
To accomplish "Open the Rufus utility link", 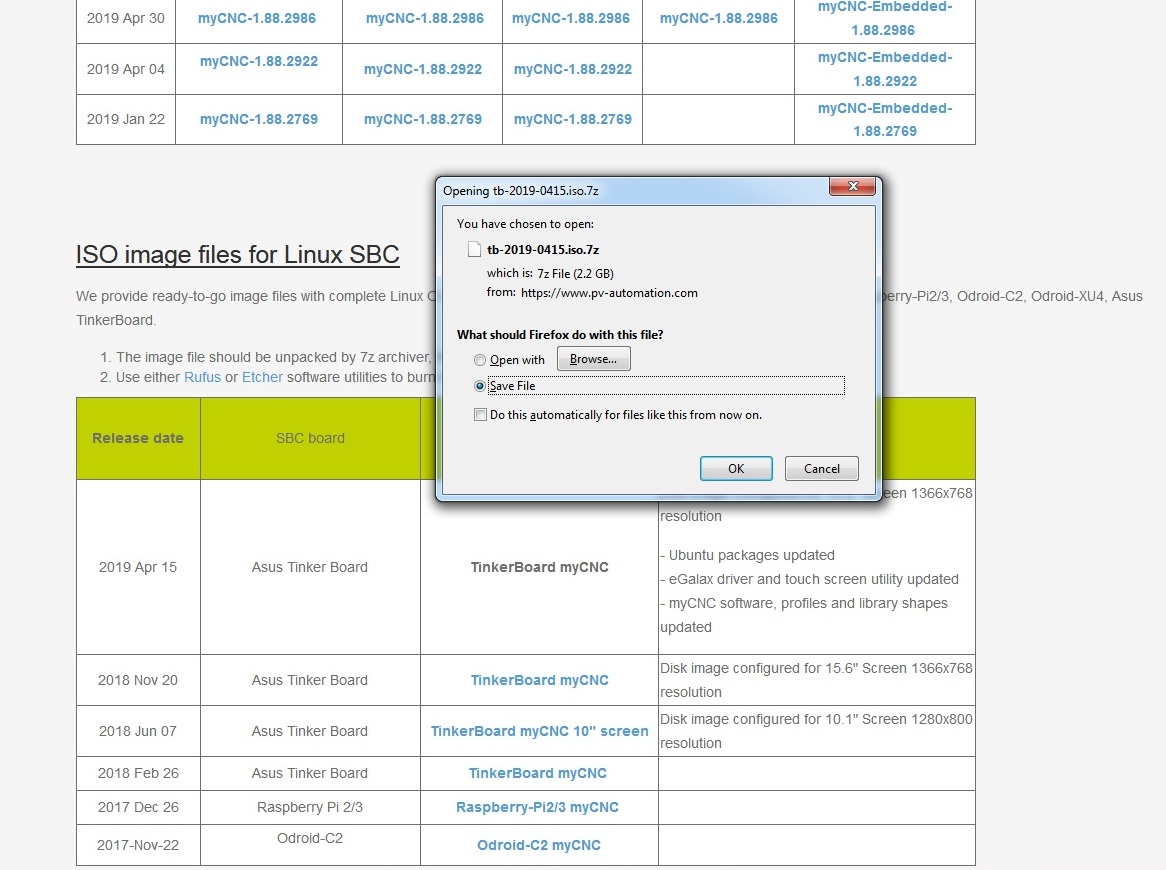I will 202,377.
